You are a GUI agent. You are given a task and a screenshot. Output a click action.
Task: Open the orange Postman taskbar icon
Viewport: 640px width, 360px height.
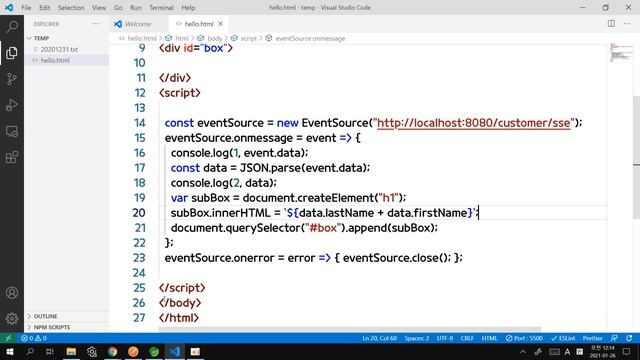(x=133, y=351)
